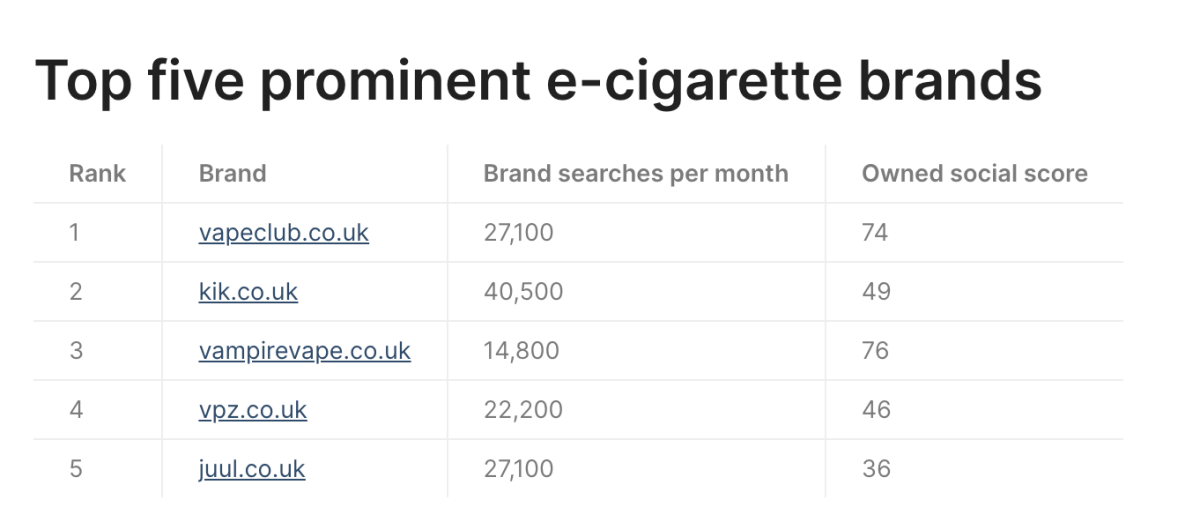This screenshot has height=522, width=1200.
Task: Open the juul.co.uk link
Action: click(x=252, y=469)
